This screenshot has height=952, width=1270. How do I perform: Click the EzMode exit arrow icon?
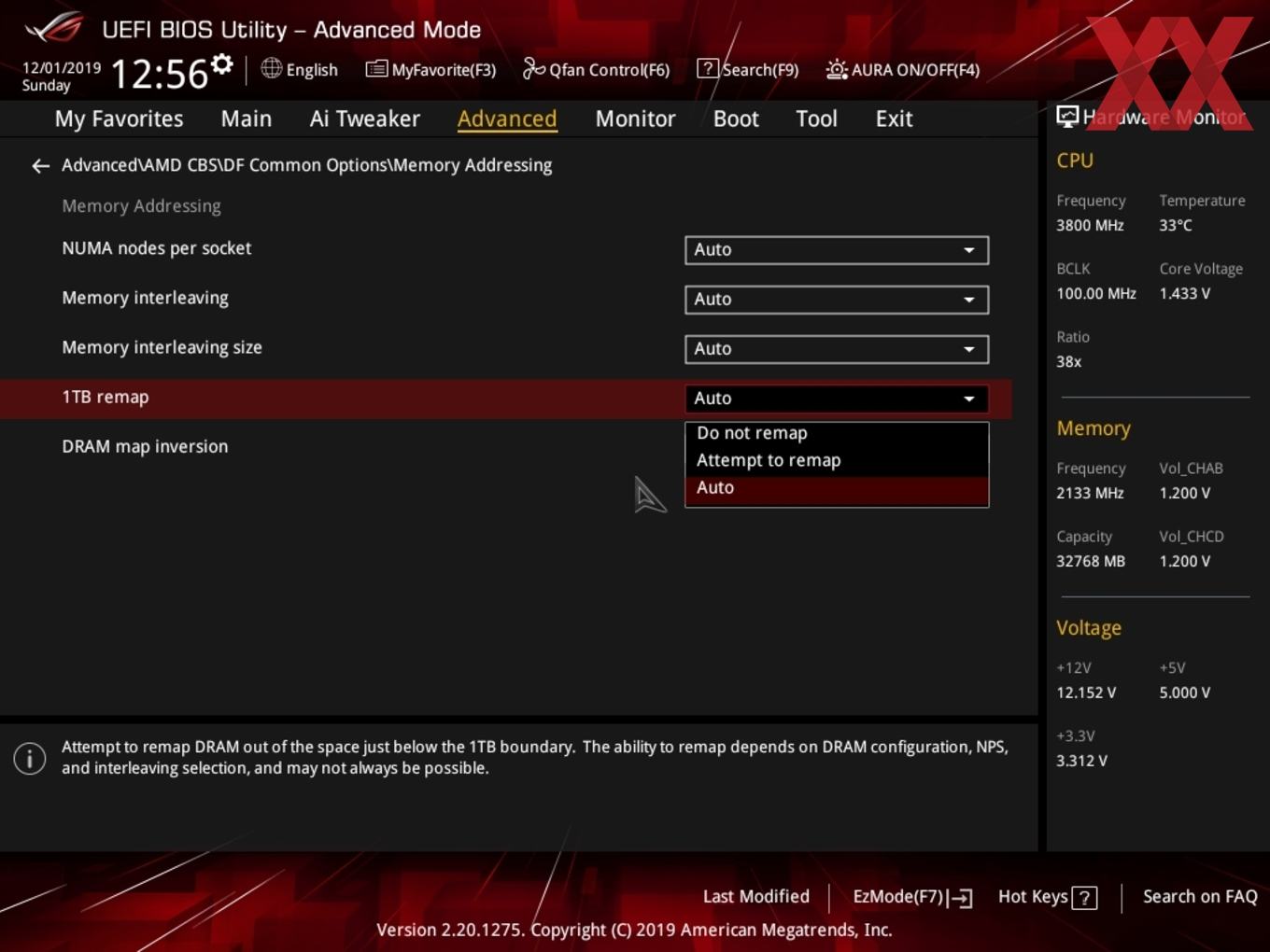(x=961, y=898)
